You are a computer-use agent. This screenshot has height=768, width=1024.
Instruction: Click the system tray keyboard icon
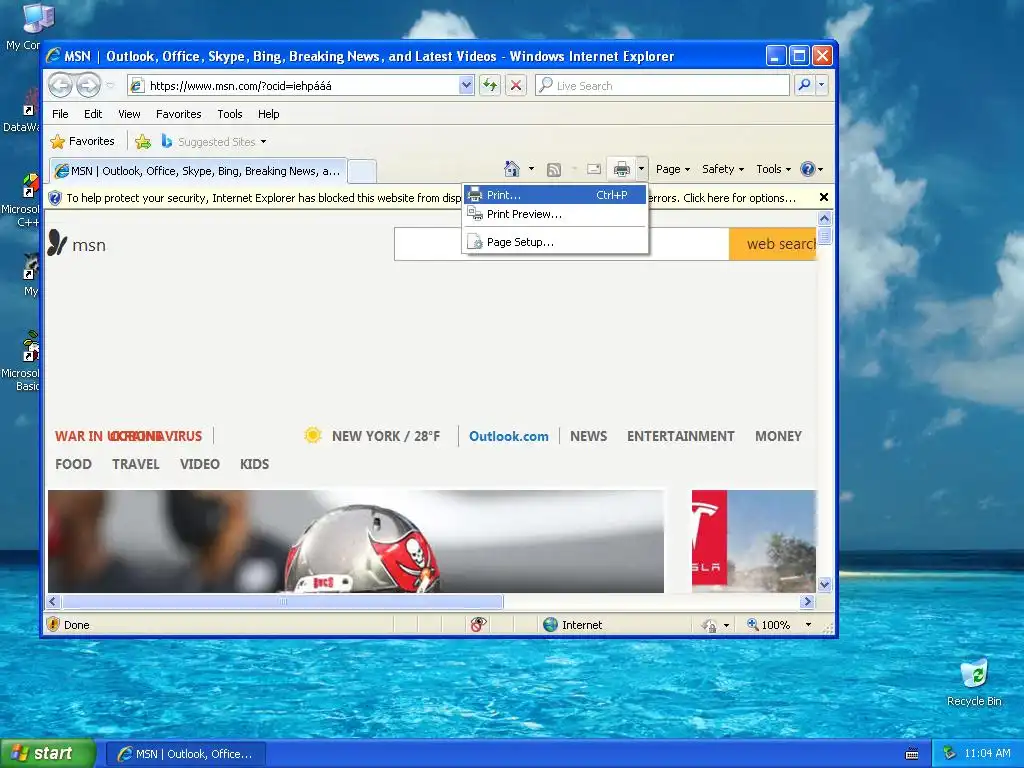pyautogui.click(x=912, y=754)
